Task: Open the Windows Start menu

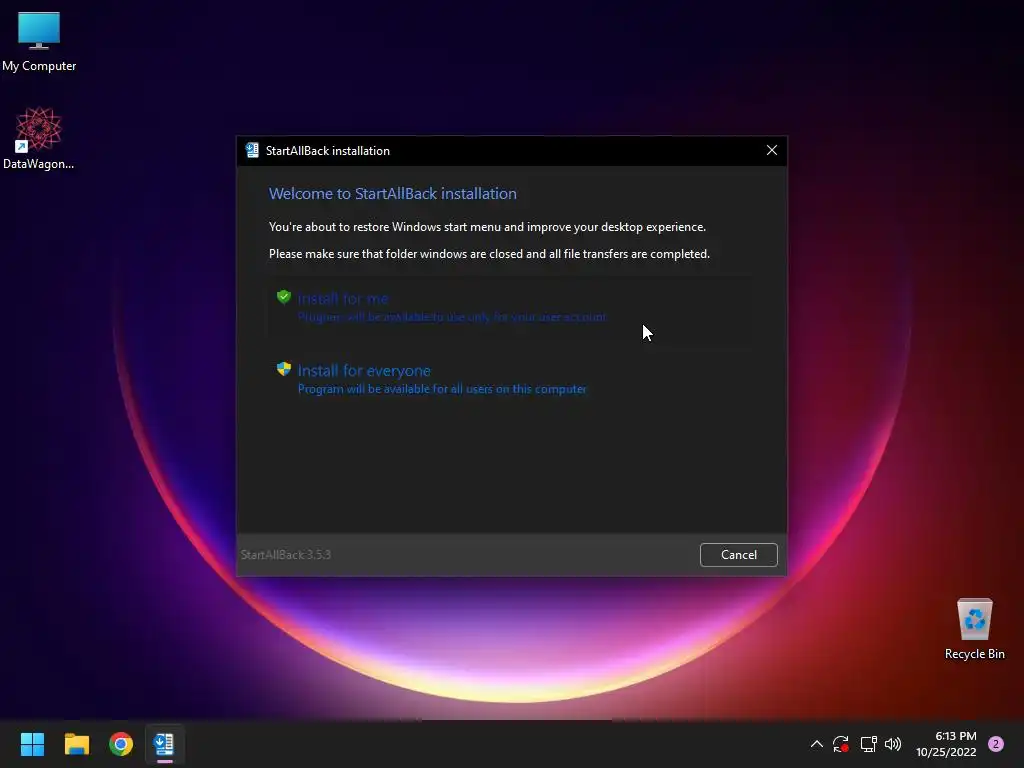Action: point(32,744)
